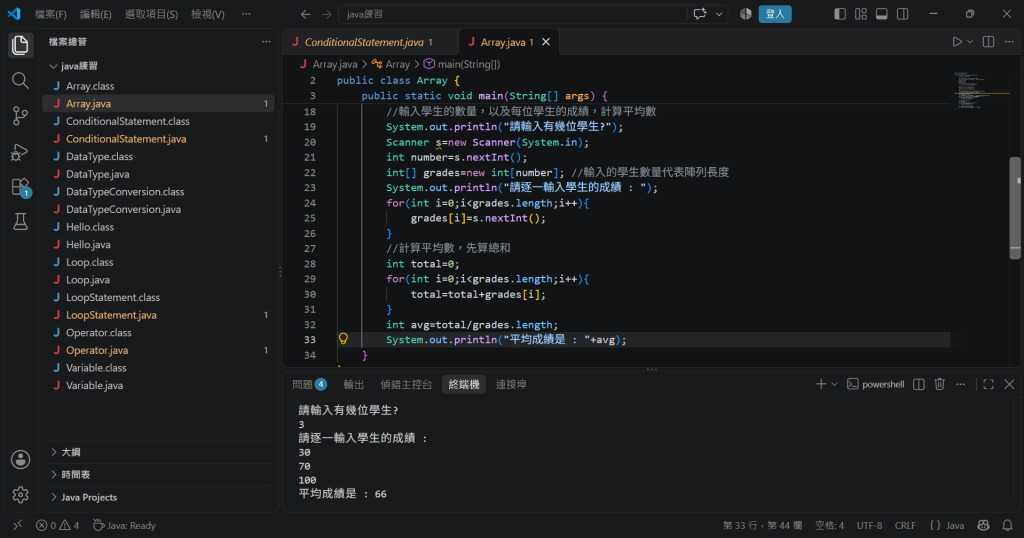Switch to the 問題 Problems tab

pos(309,385)
